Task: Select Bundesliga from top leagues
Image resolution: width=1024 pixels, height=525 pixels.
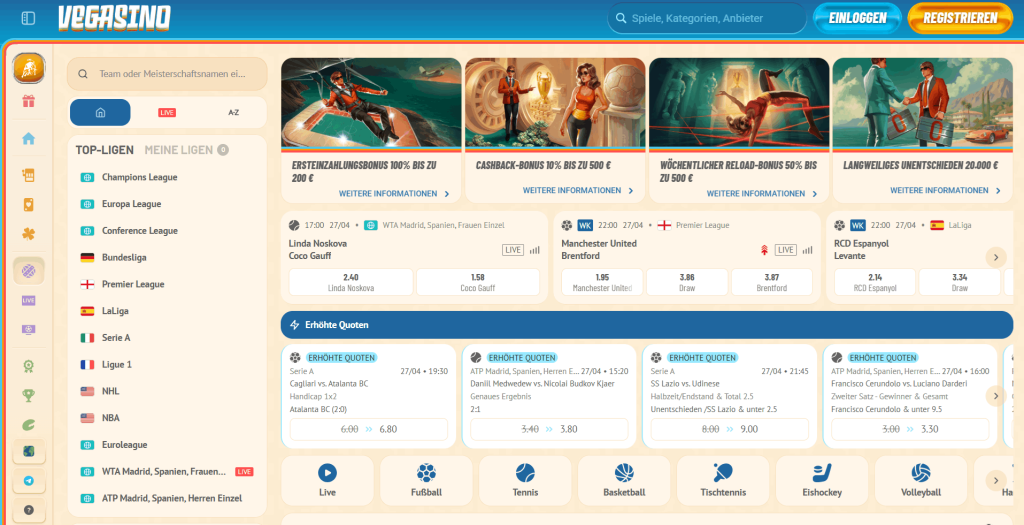Action: (x=124, y=257)
